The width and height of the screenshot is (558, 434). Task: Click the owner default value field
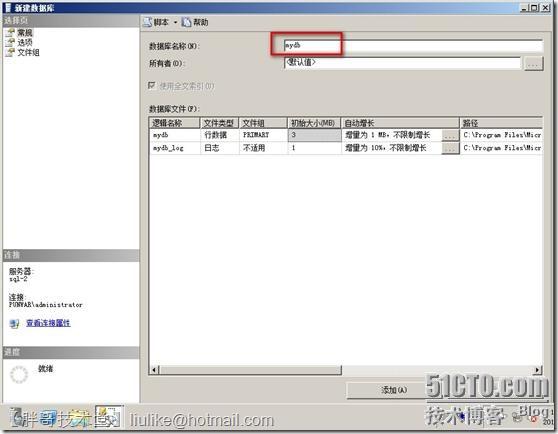point(402,63)
